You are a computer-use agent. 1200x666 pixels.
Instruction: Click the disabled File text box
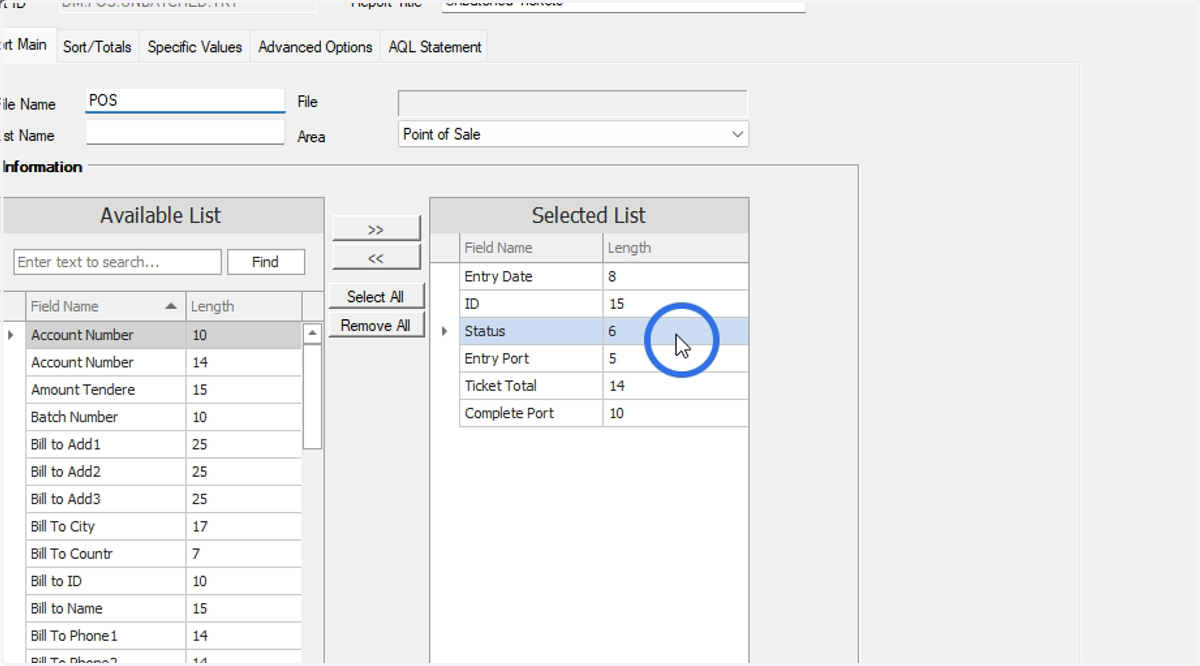pos(572,104)
